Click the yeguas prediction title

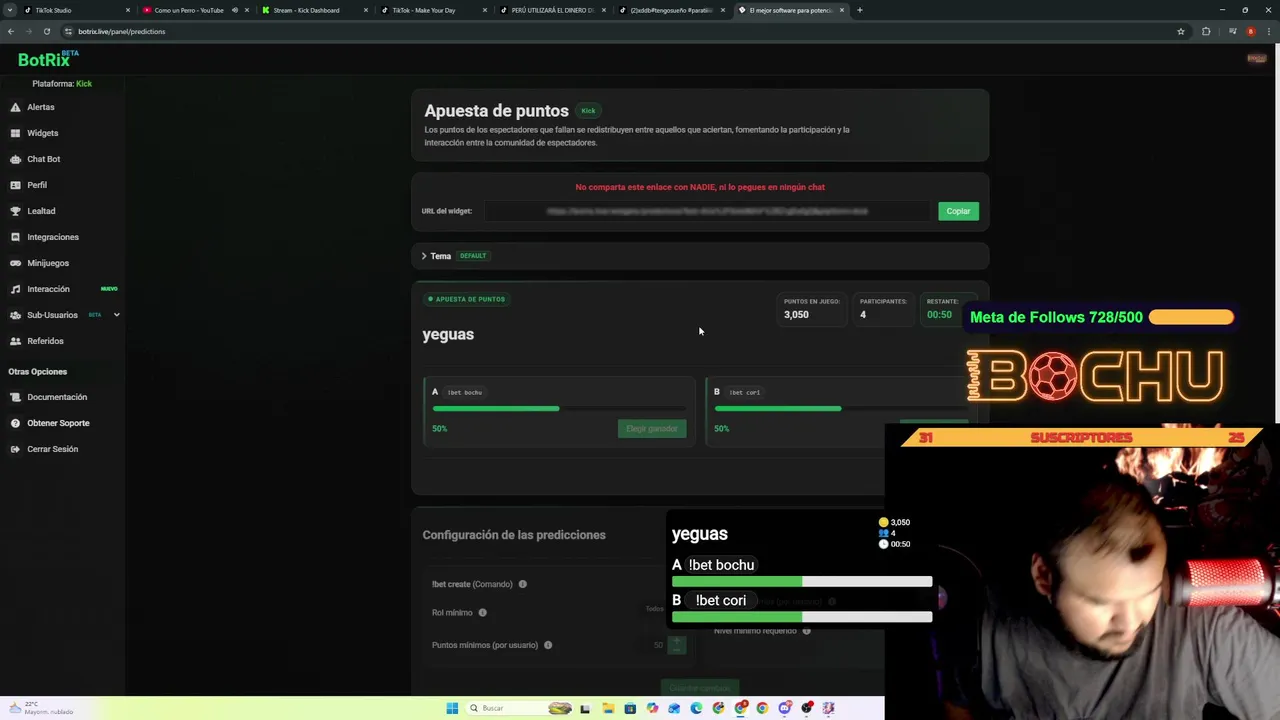[448, 334]
